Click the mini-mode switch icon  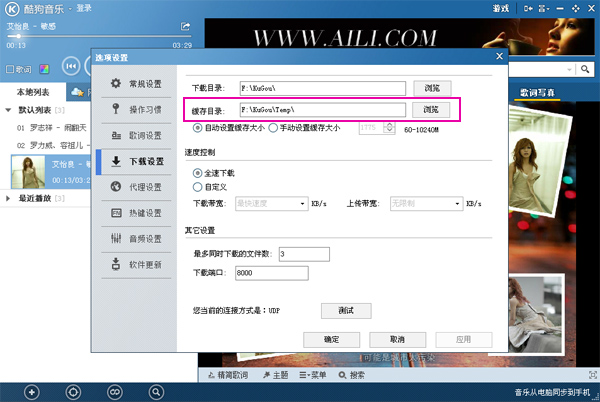tap(528, 8)
